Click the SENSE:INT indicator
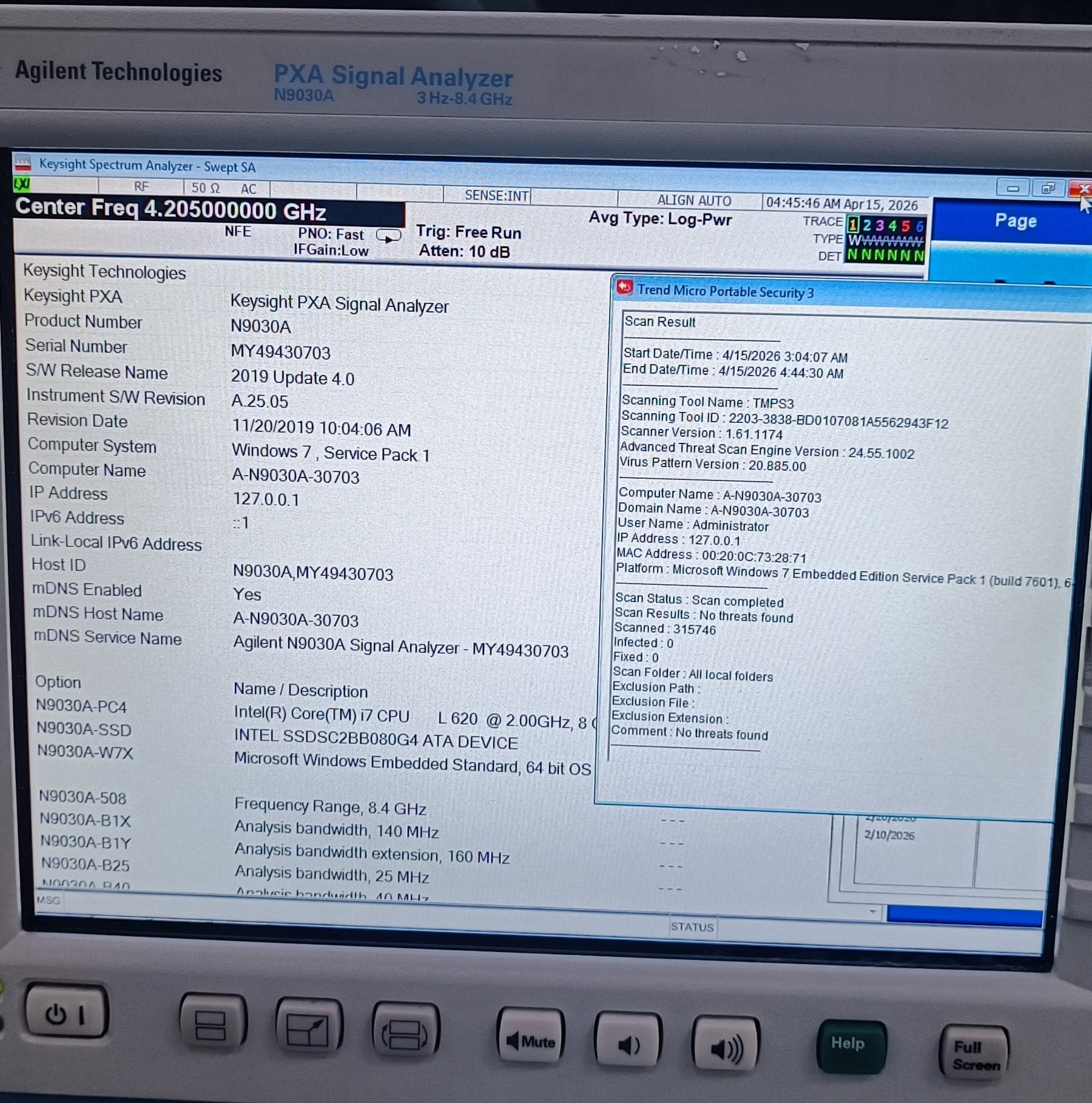1092x1103 pixels. tap(497, 195)
